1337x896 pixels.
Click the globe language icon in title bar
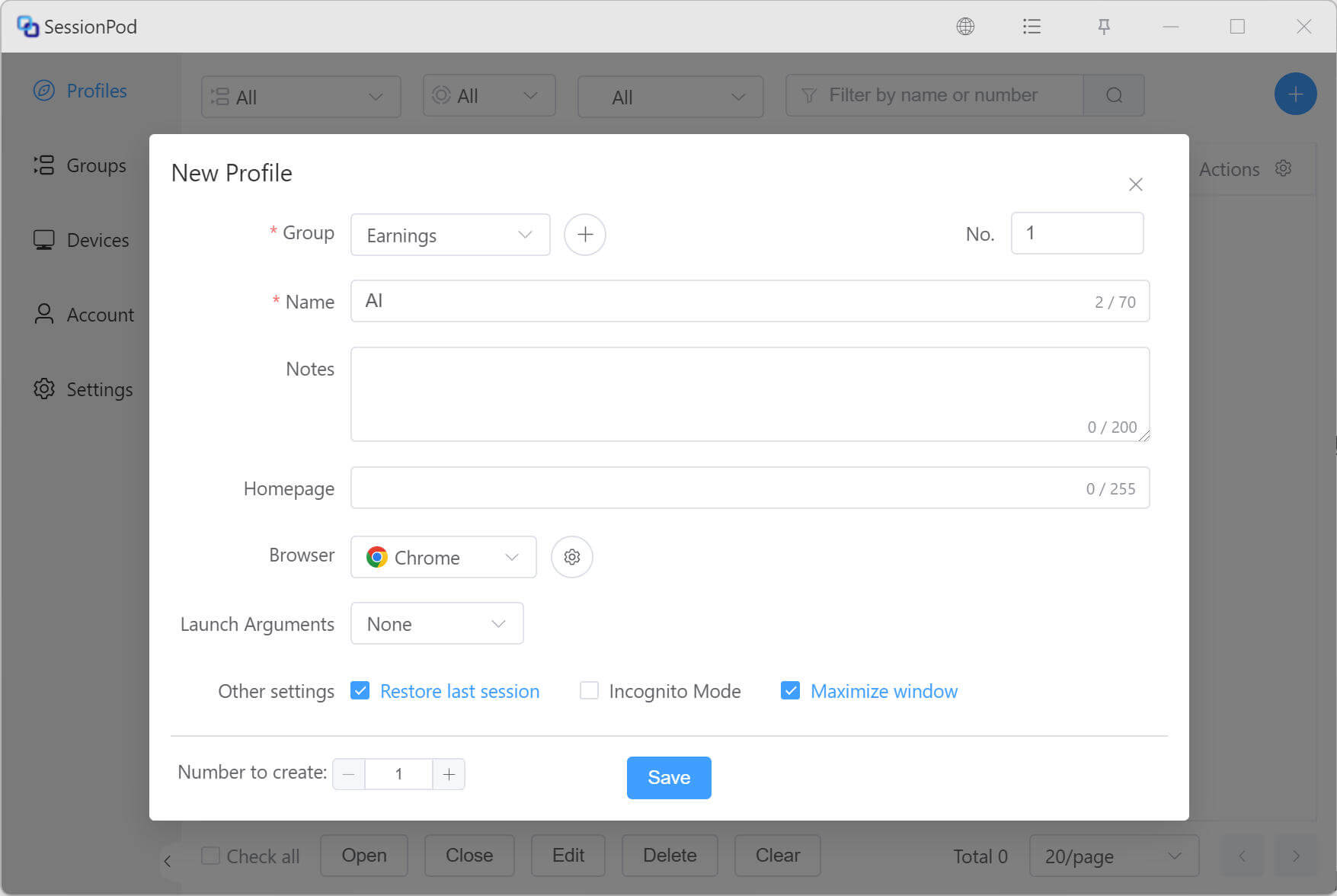965,27
